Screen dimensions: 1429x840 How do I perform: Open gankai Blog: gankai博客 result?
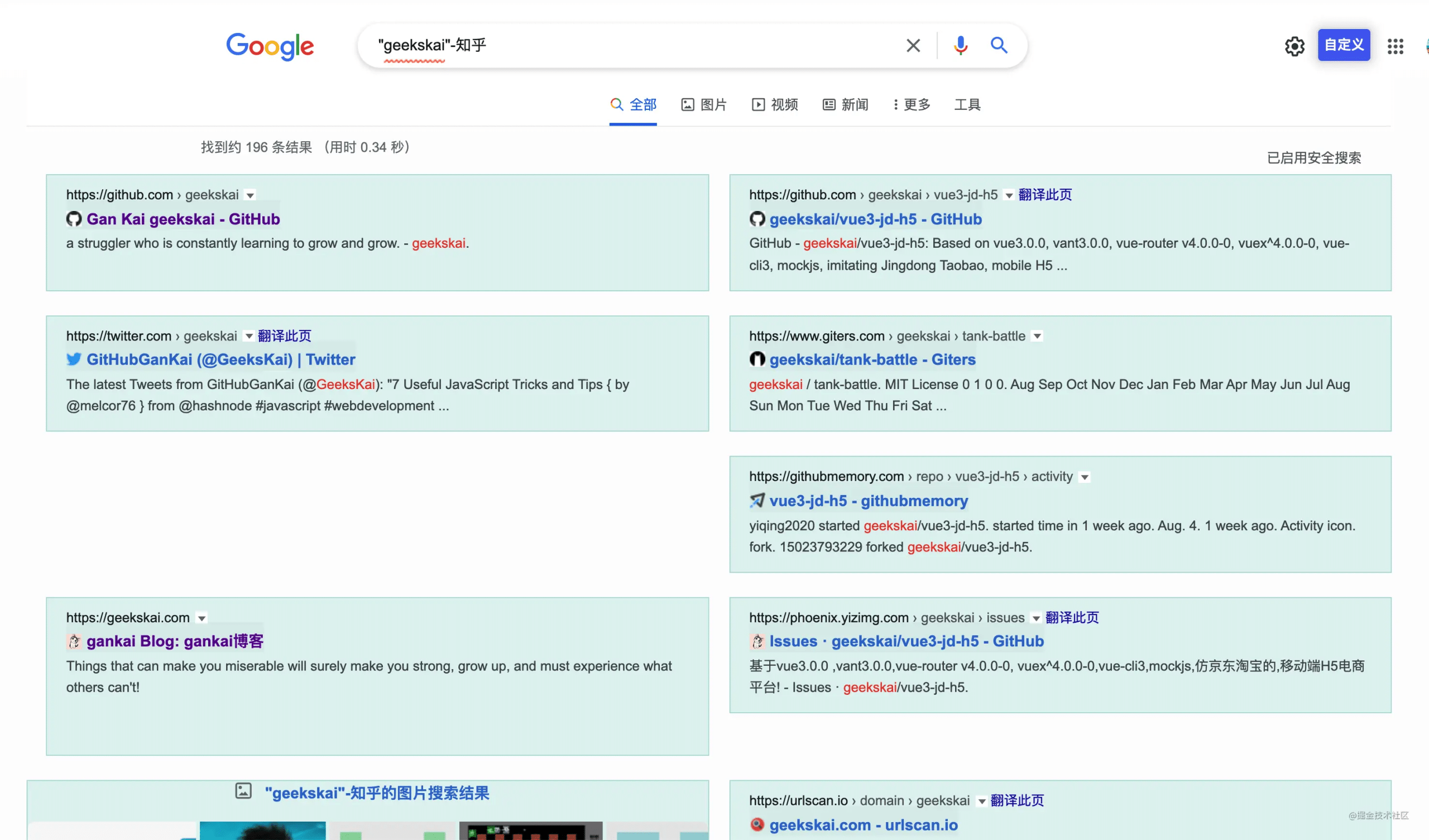(175, 641)
